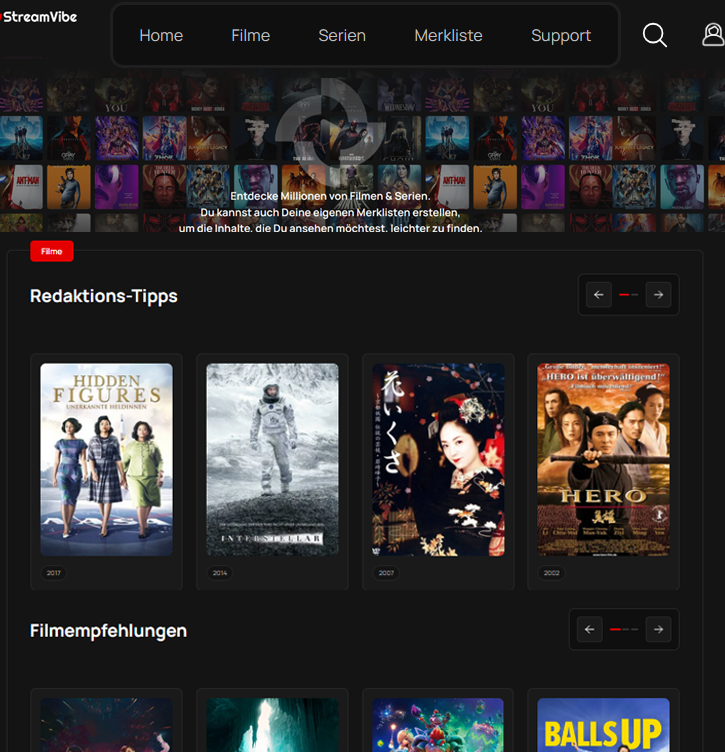Open the Filme nav item

250,35
